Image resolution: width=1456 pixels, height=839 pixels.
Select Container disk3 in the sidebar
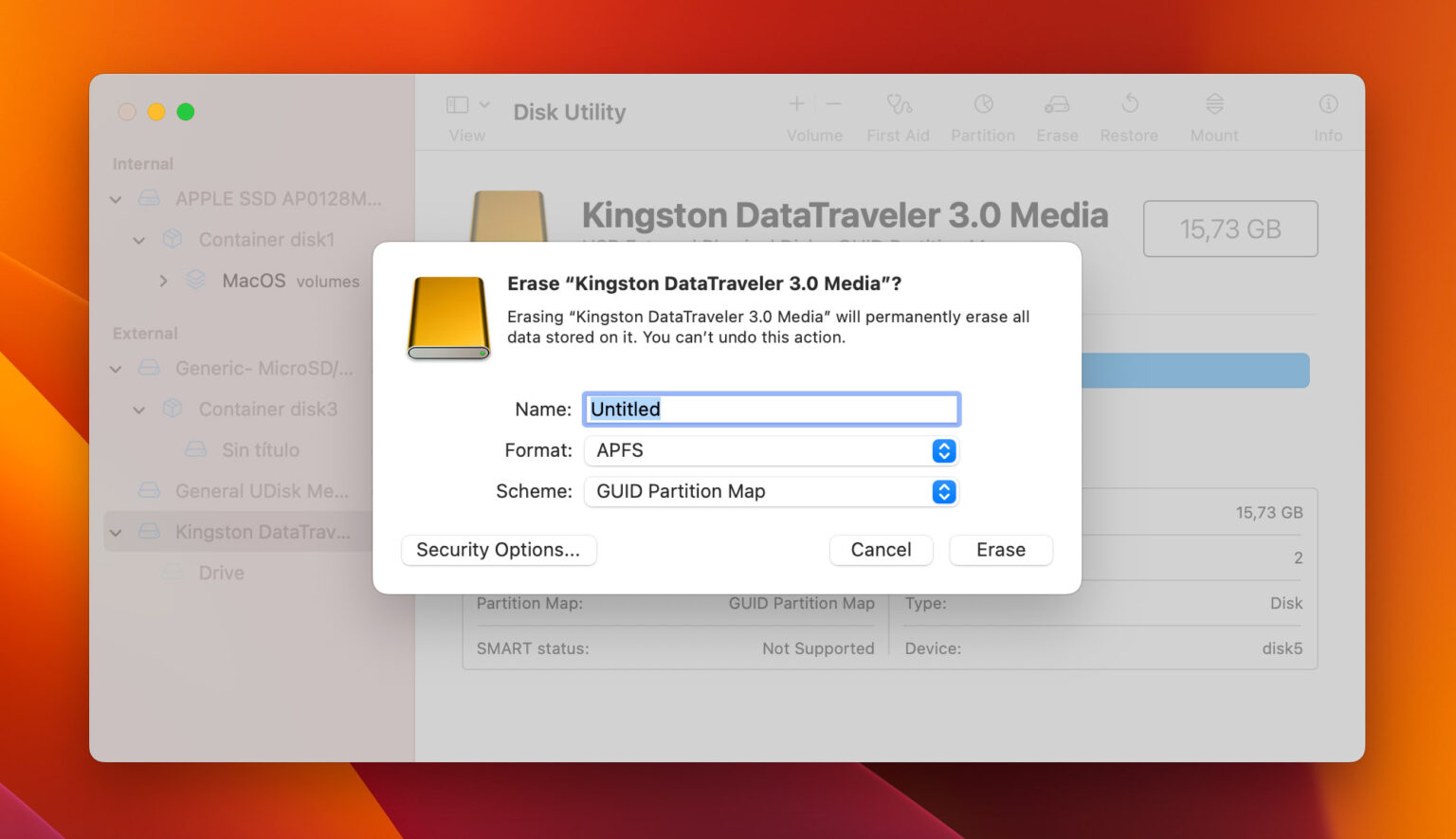268,409
